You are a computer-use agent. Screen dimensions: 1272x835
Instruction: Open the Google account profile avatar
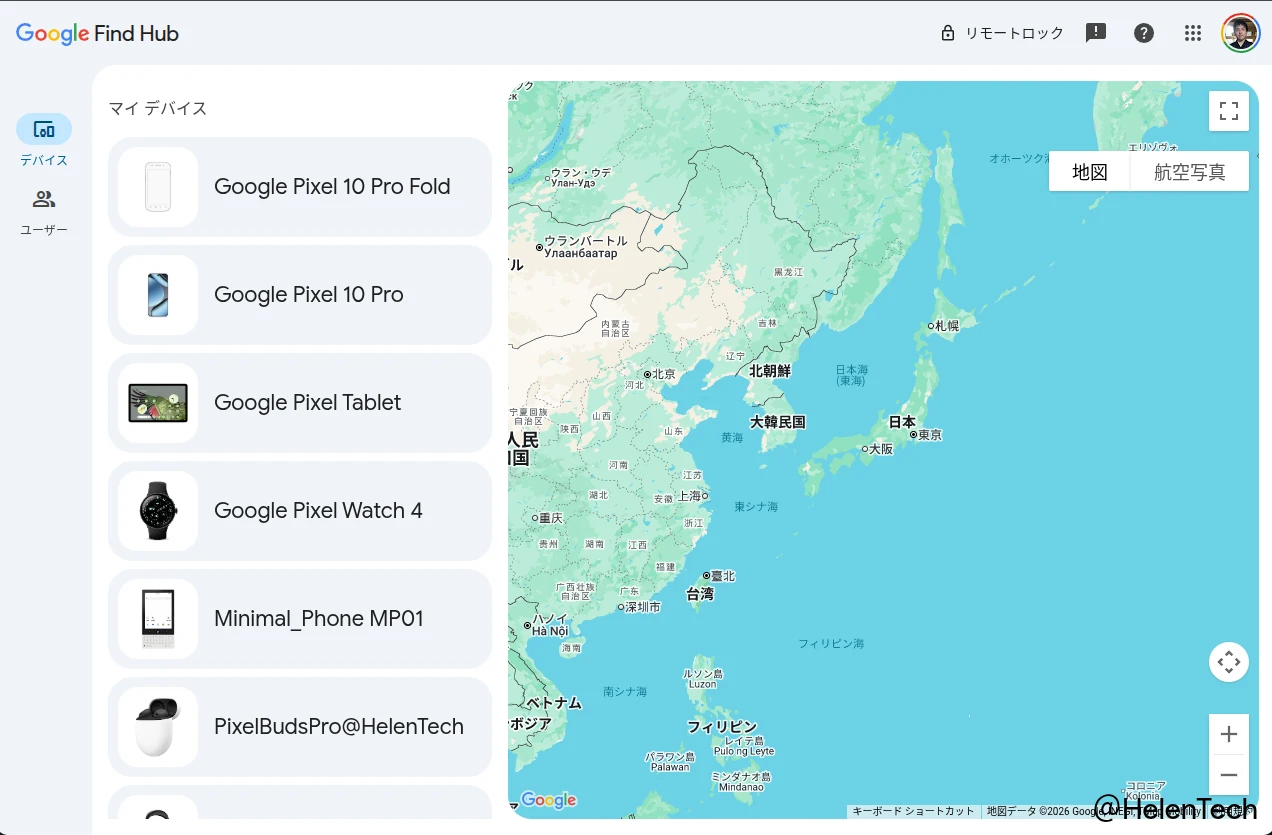1240,33
